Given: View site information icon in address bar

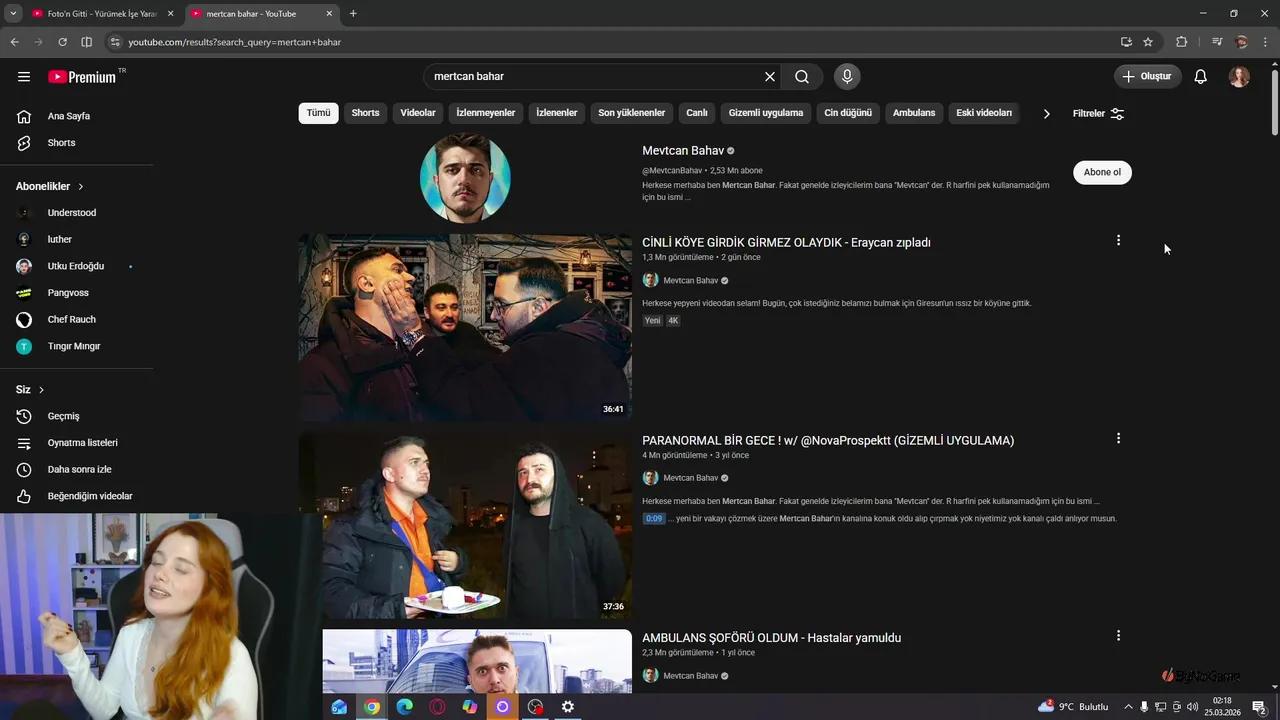Looking at the screenshot, I should pos(115,42).
